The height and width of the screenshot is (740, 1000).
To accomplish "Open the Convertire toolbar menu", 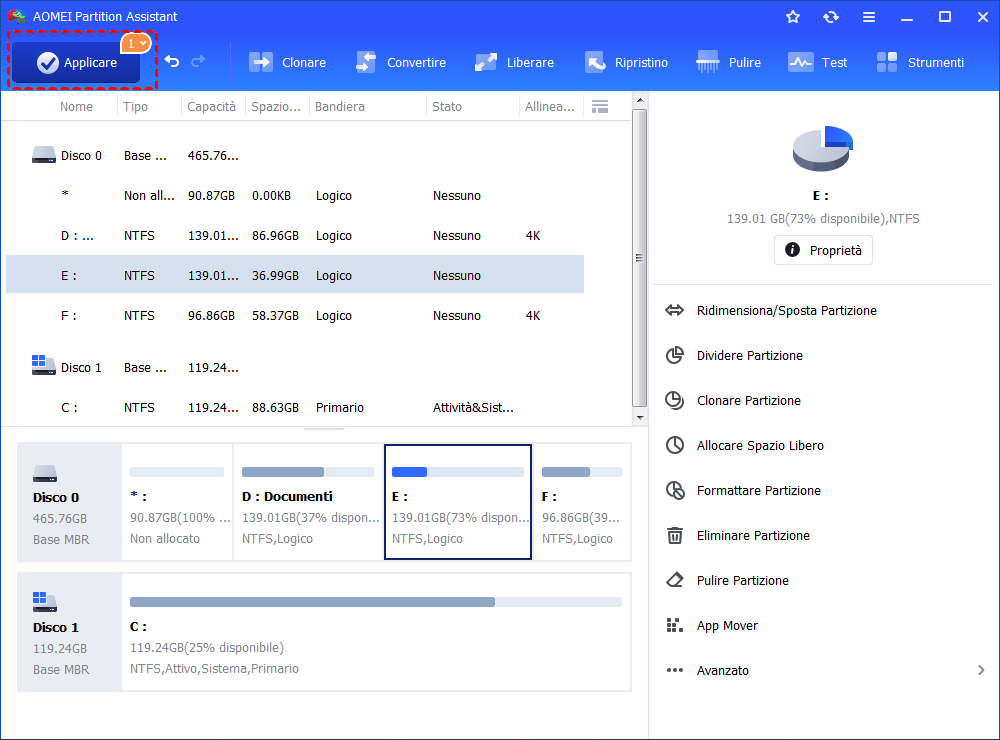I will 401,63.
